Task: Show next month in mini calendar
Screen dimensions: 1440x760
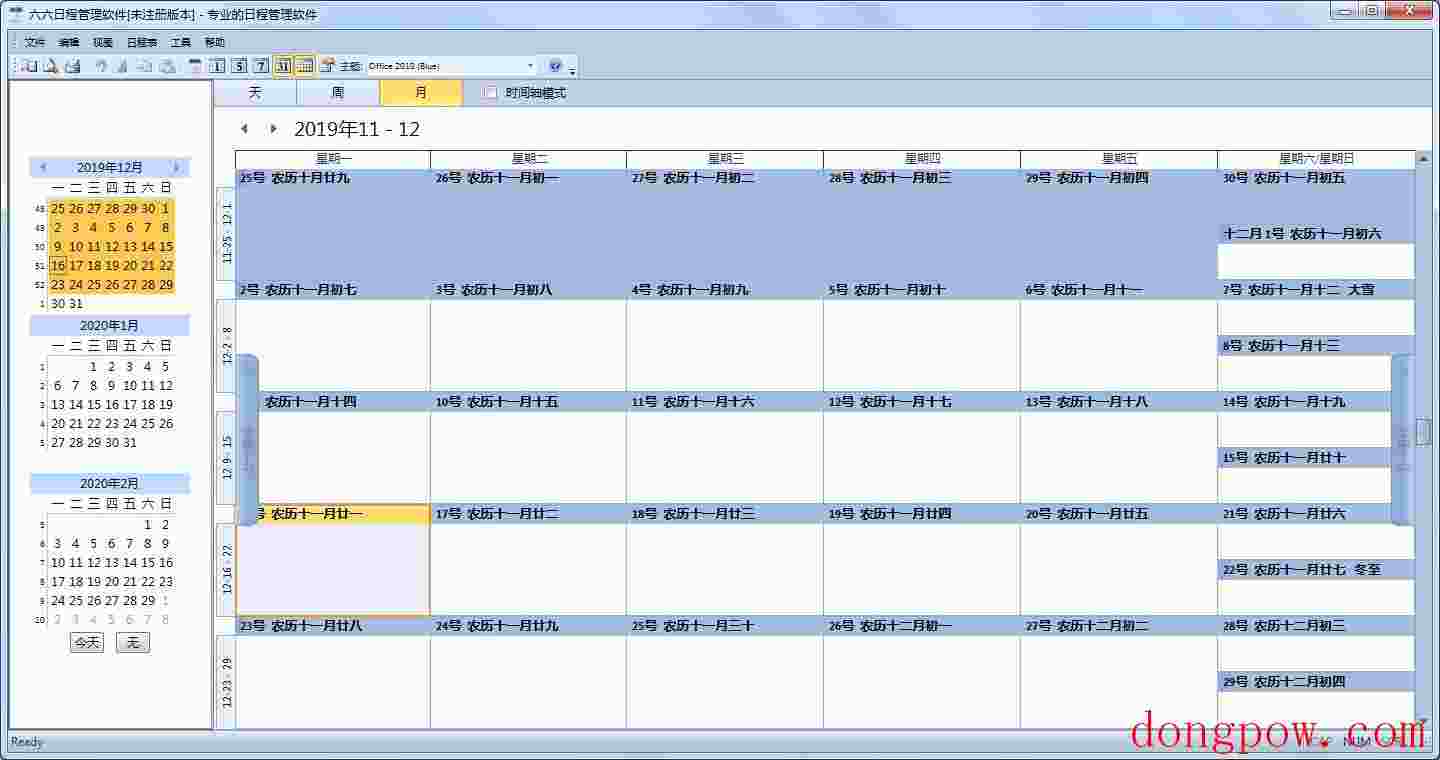Action: (176, 167)
